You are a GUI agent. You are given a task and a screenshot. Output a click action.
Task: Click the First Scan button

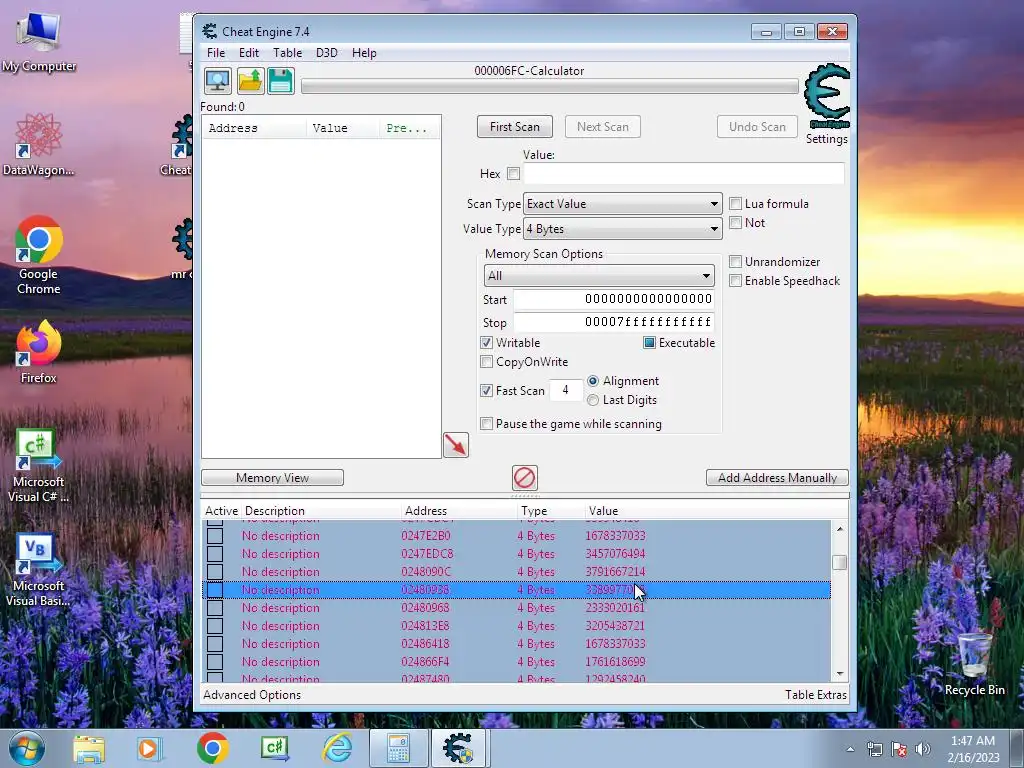pos(515,127)
